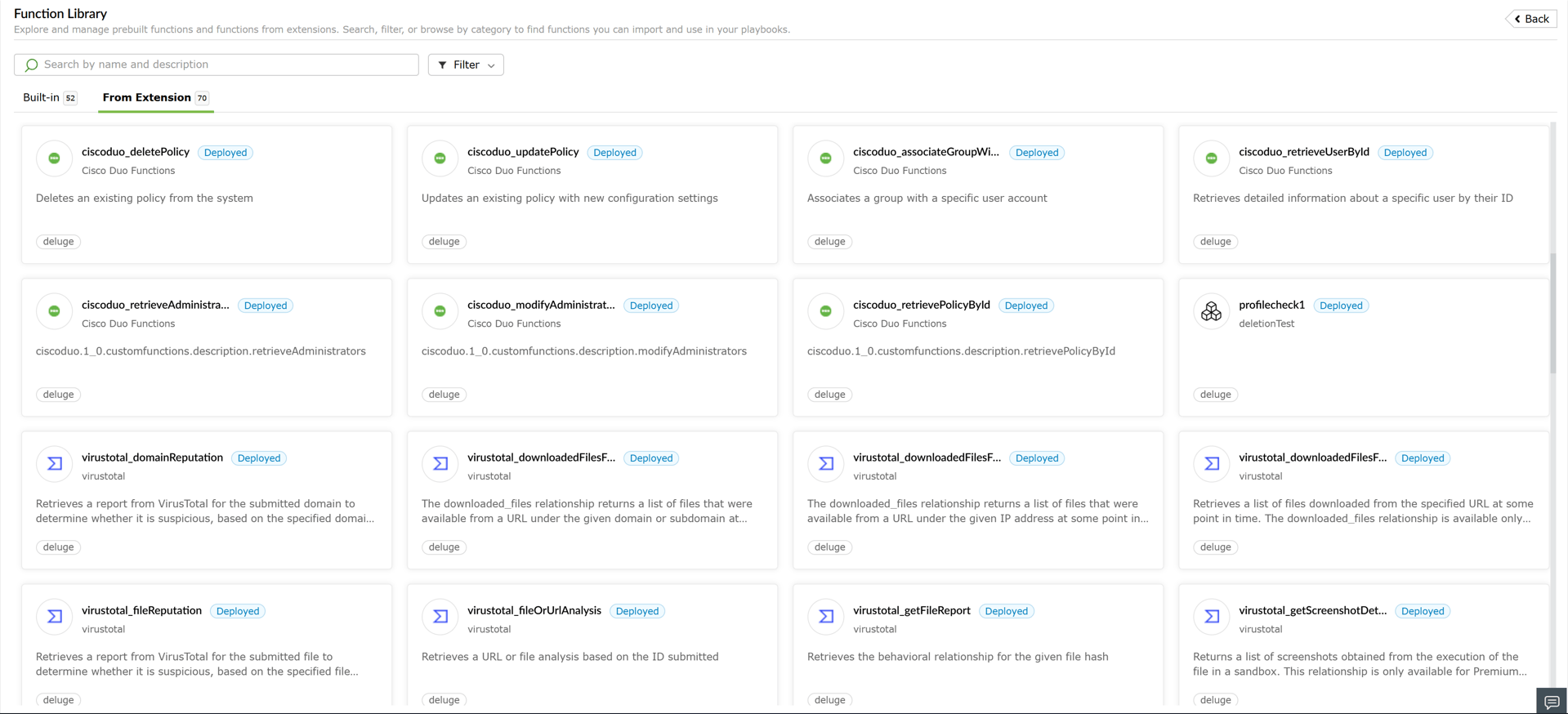
Task: Click the vertical scrollbar of the function list
Action: tap(1553, 314)
